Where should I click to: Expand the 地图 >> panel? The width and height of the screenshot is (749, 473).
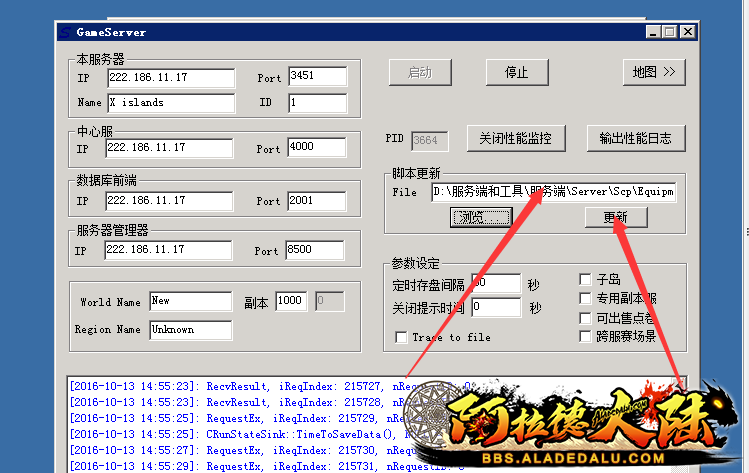pos(654,72)
